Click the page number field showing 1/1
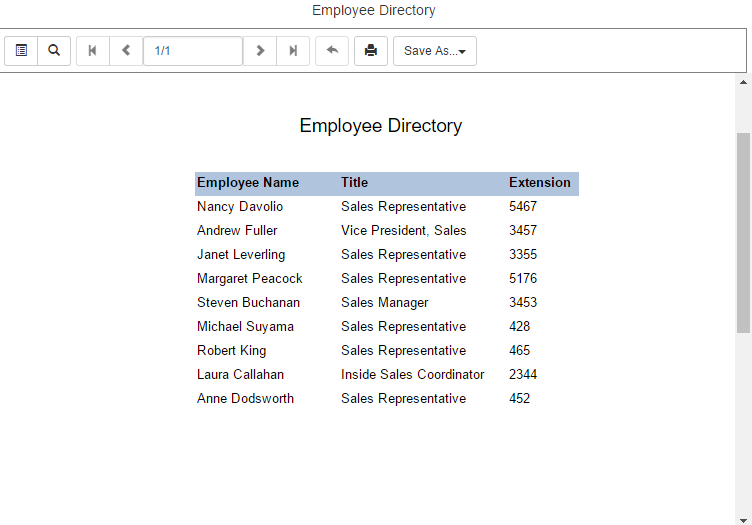This screenshot has height=525, width=752. pos(193,50)
